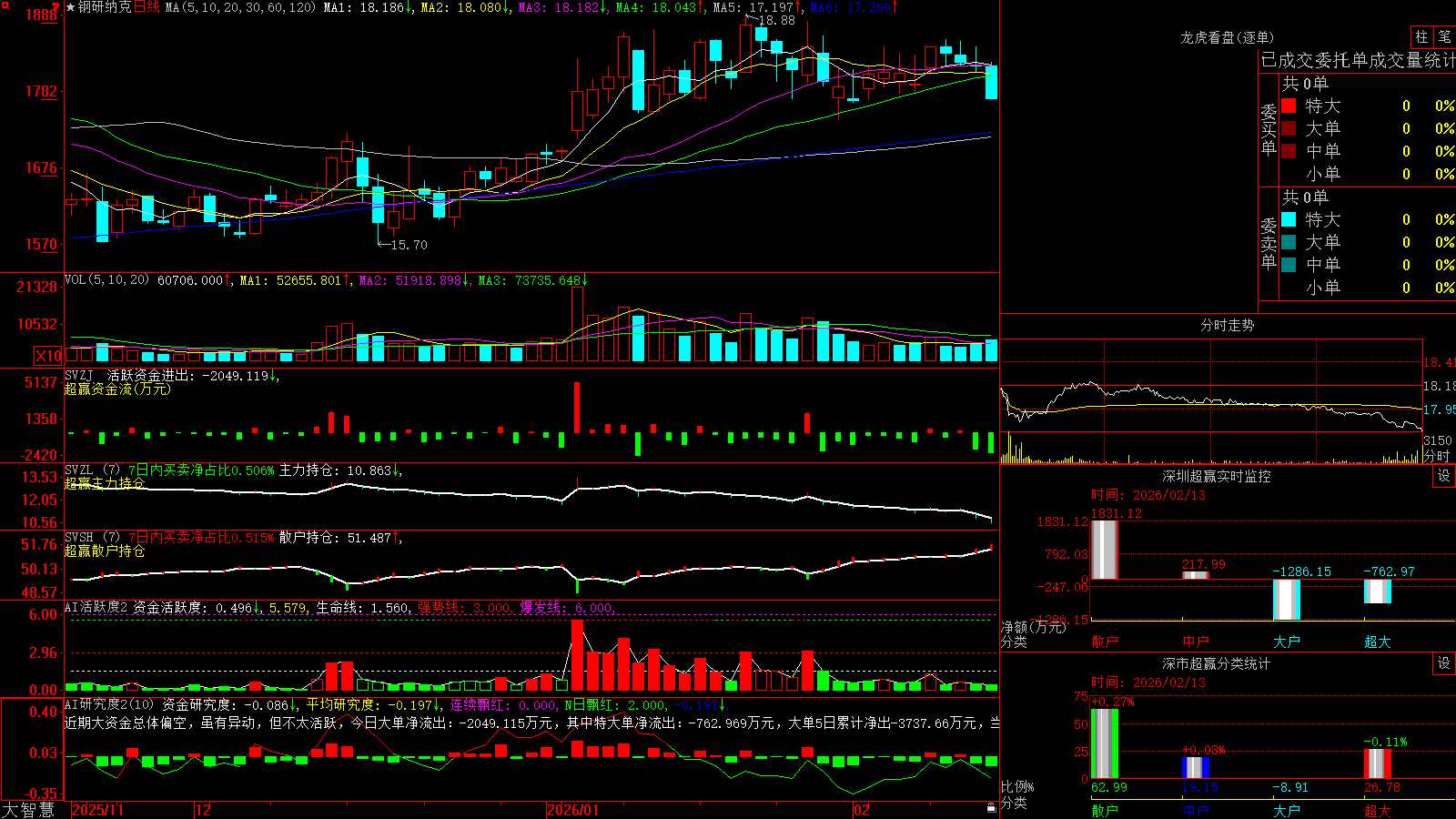Click the ×10 volume scale box
1456x819 pixels.
click(48, 356)
